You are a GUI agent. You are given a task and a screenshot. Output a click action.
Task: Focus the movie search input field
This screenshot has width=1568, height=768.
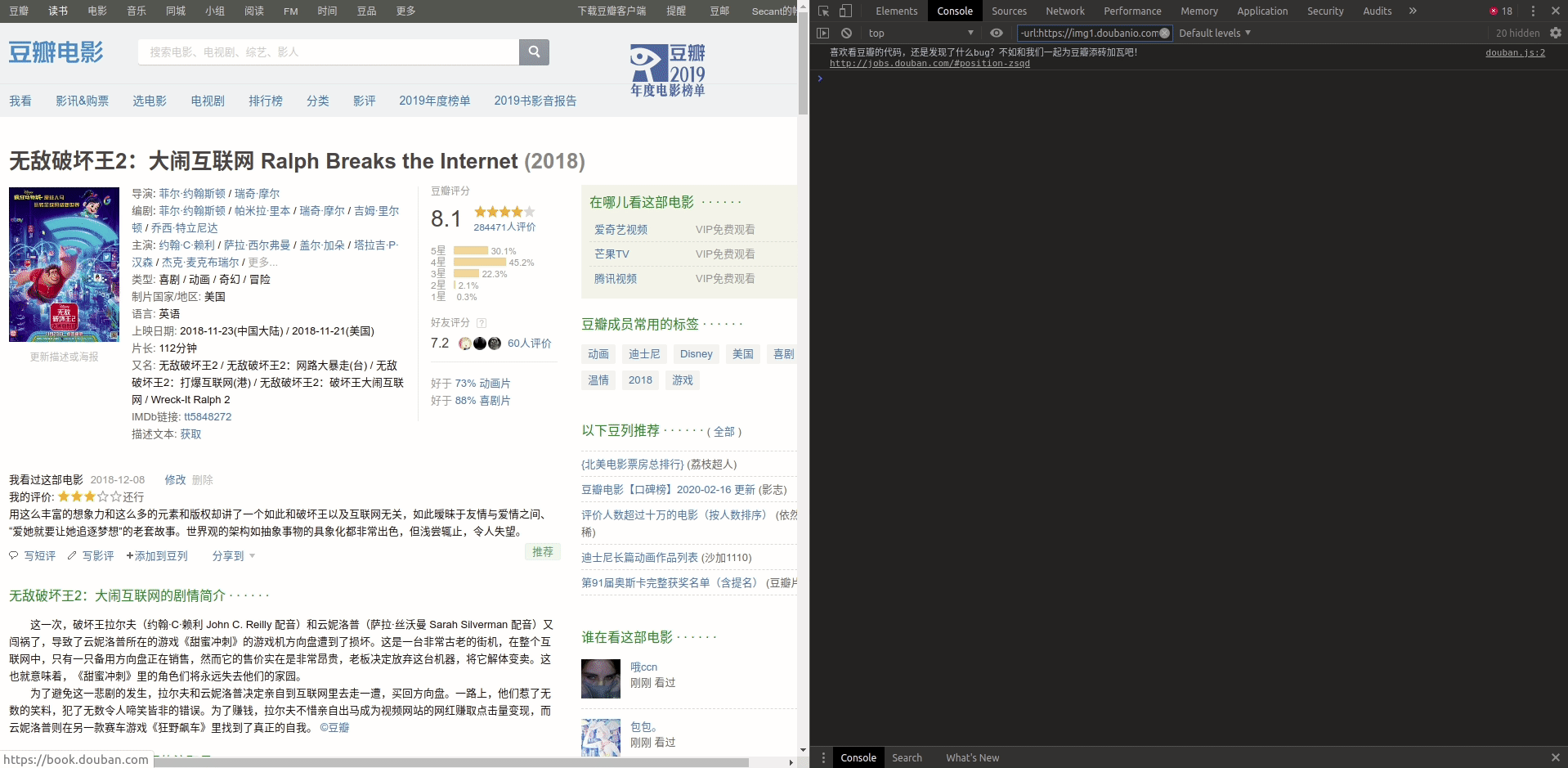point(329,52)
